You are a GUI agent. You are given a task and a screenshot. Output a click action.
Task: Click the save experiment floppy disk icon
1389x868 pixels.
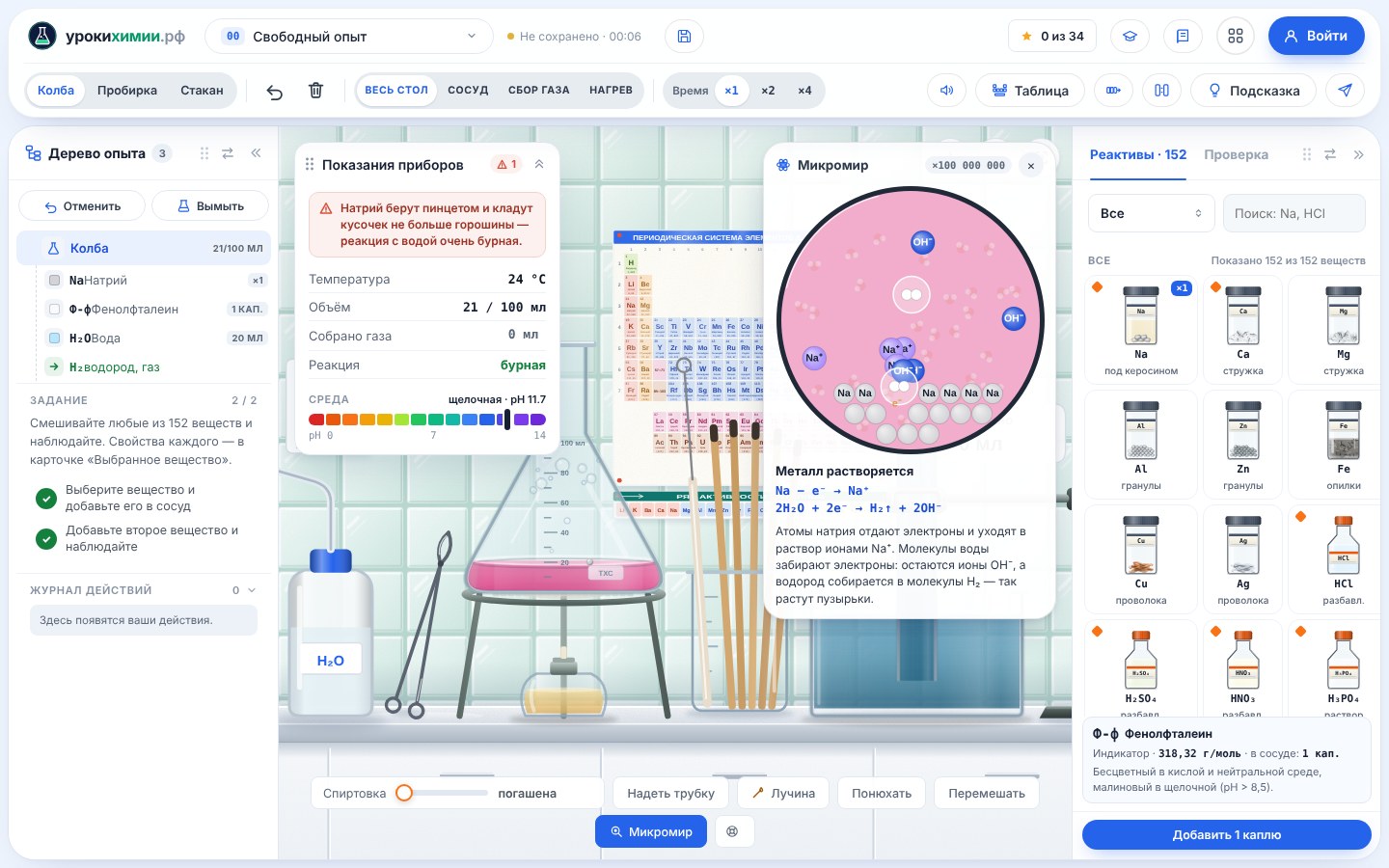coord(684,37)
